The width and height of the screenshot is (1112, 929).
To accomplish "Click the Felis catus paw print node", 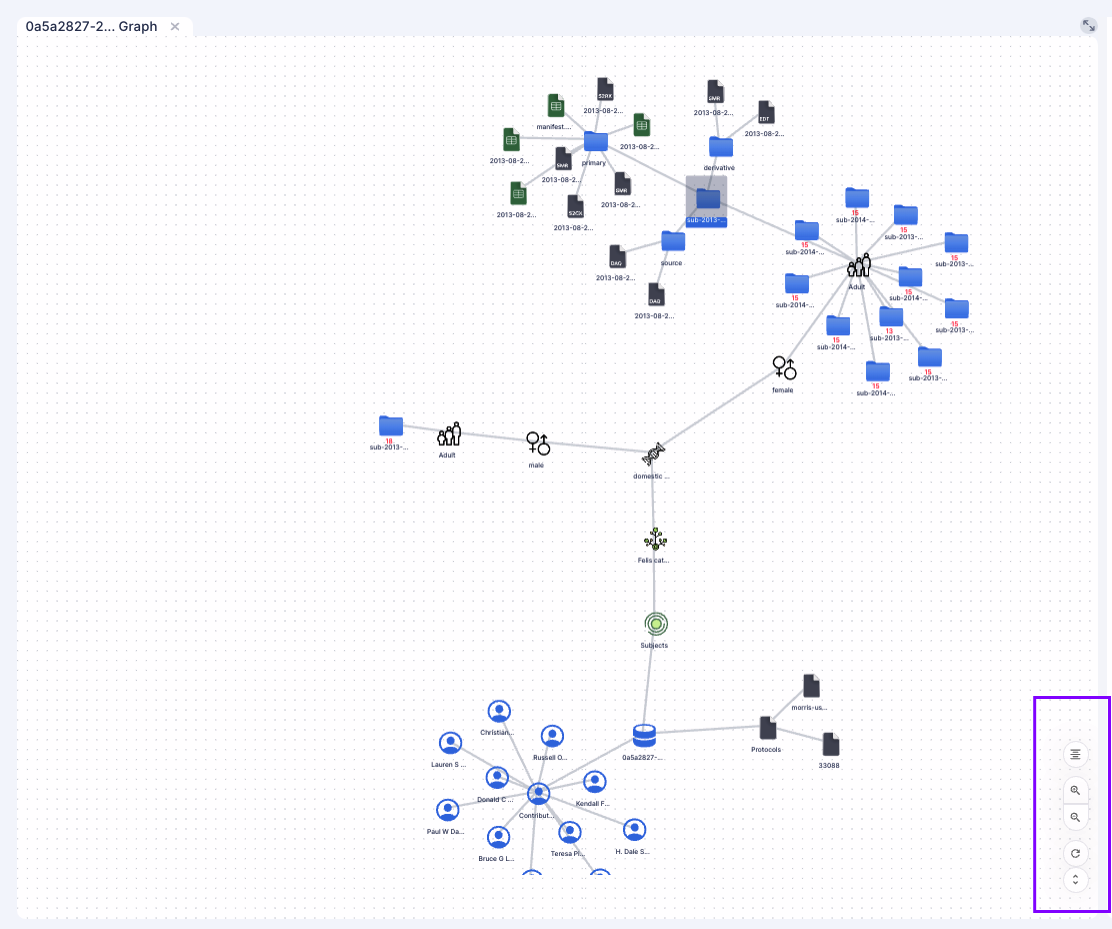I will (655, 539).
